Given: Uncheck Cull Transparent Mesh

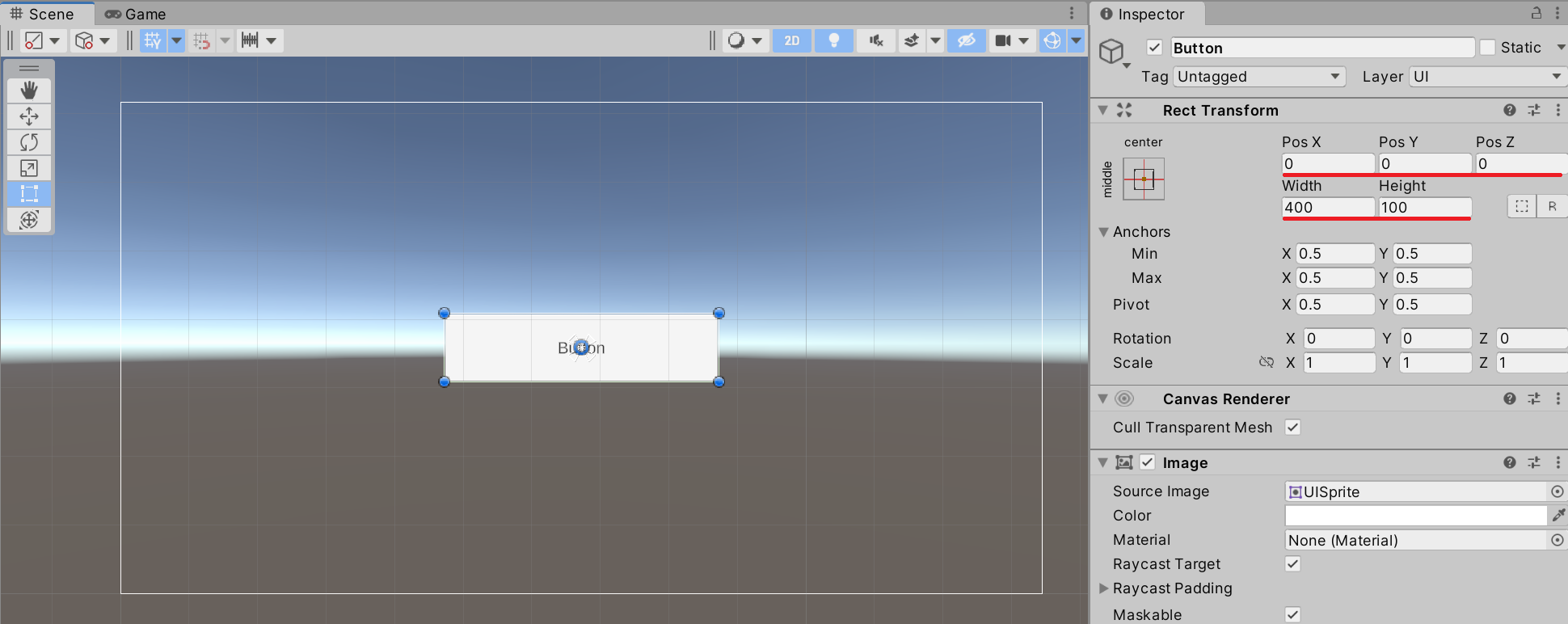Looking at the screenshot, I should 1293,428.
